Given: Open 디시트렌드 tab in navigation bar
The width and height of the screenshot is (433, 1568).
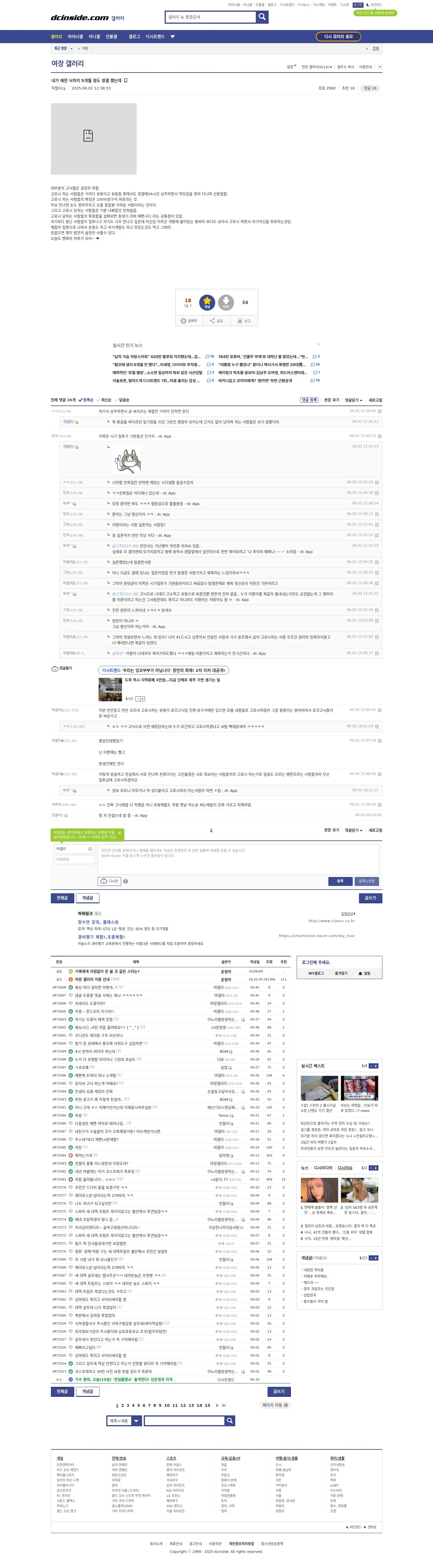Looking at the screenshot, I should click(x=155, y=37).
